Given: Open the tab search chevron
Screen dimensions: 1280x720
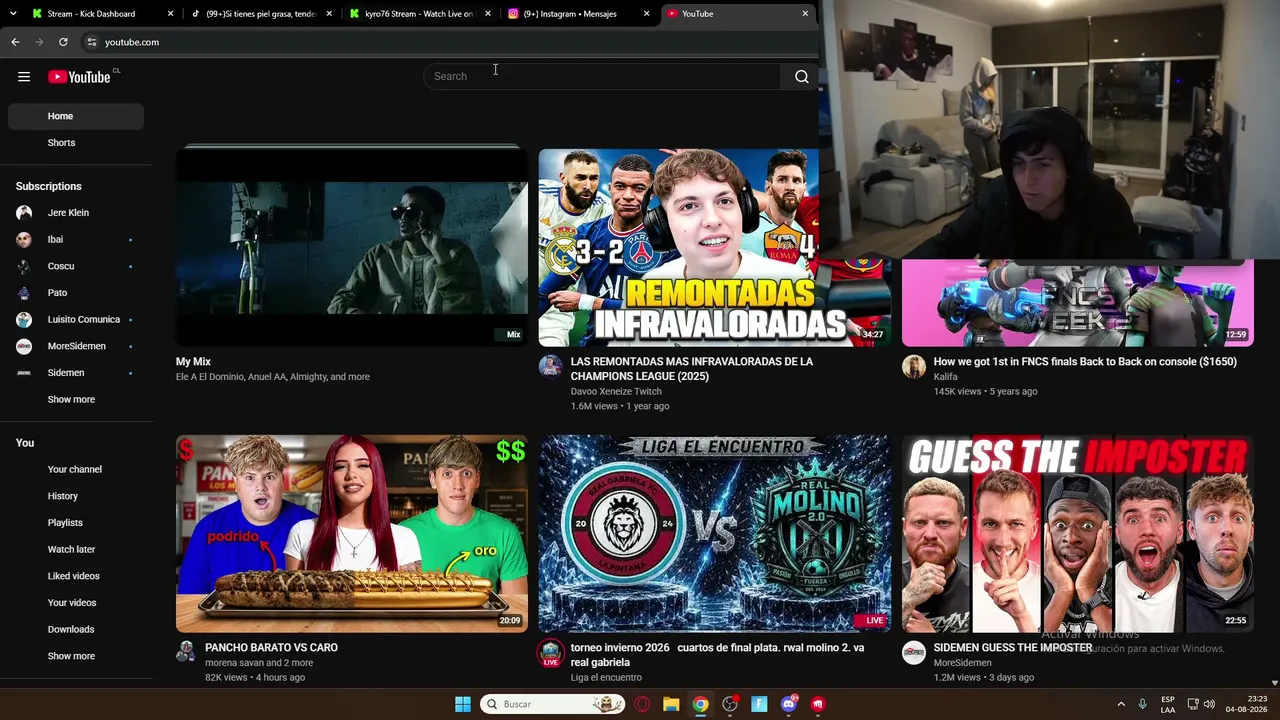Looking at the screenshot, I should [13, 14].
